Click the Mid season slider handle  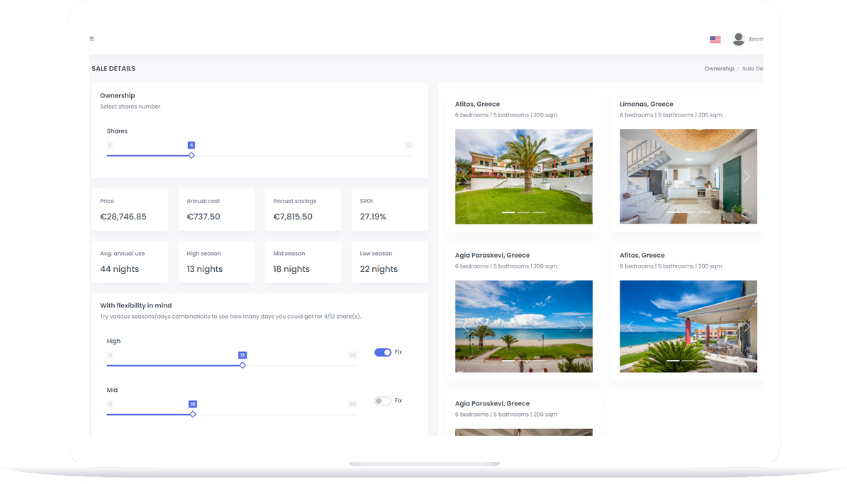point(193,414)
